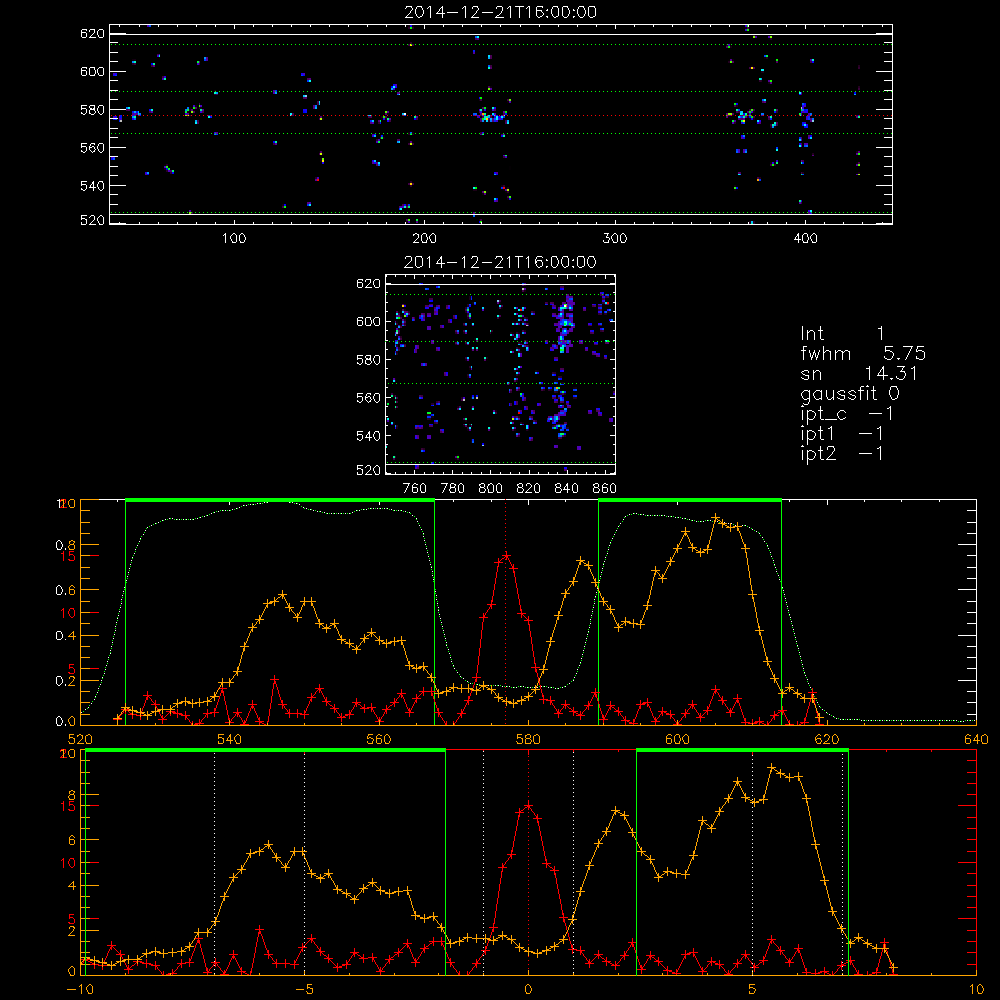Click the 'ipt2 -1' line
Image resolution: width=1000 pixels, height=1000 pixels.
point(842,453)
